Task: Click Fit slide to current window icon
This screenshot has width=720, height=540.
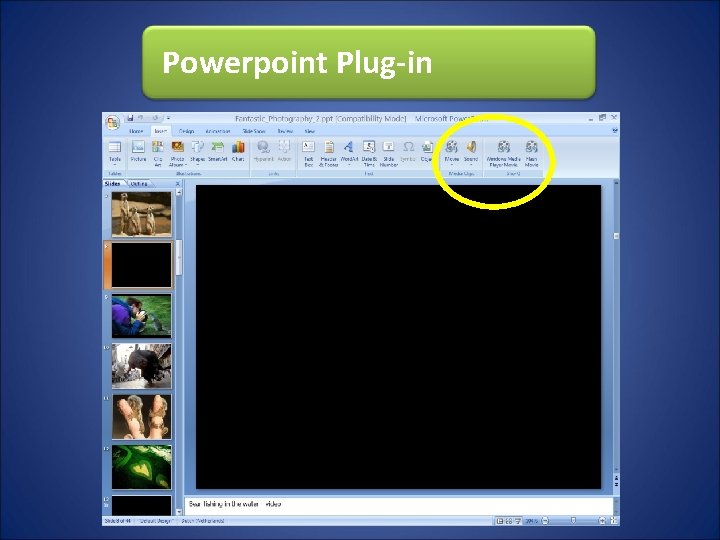Action: 614,521
